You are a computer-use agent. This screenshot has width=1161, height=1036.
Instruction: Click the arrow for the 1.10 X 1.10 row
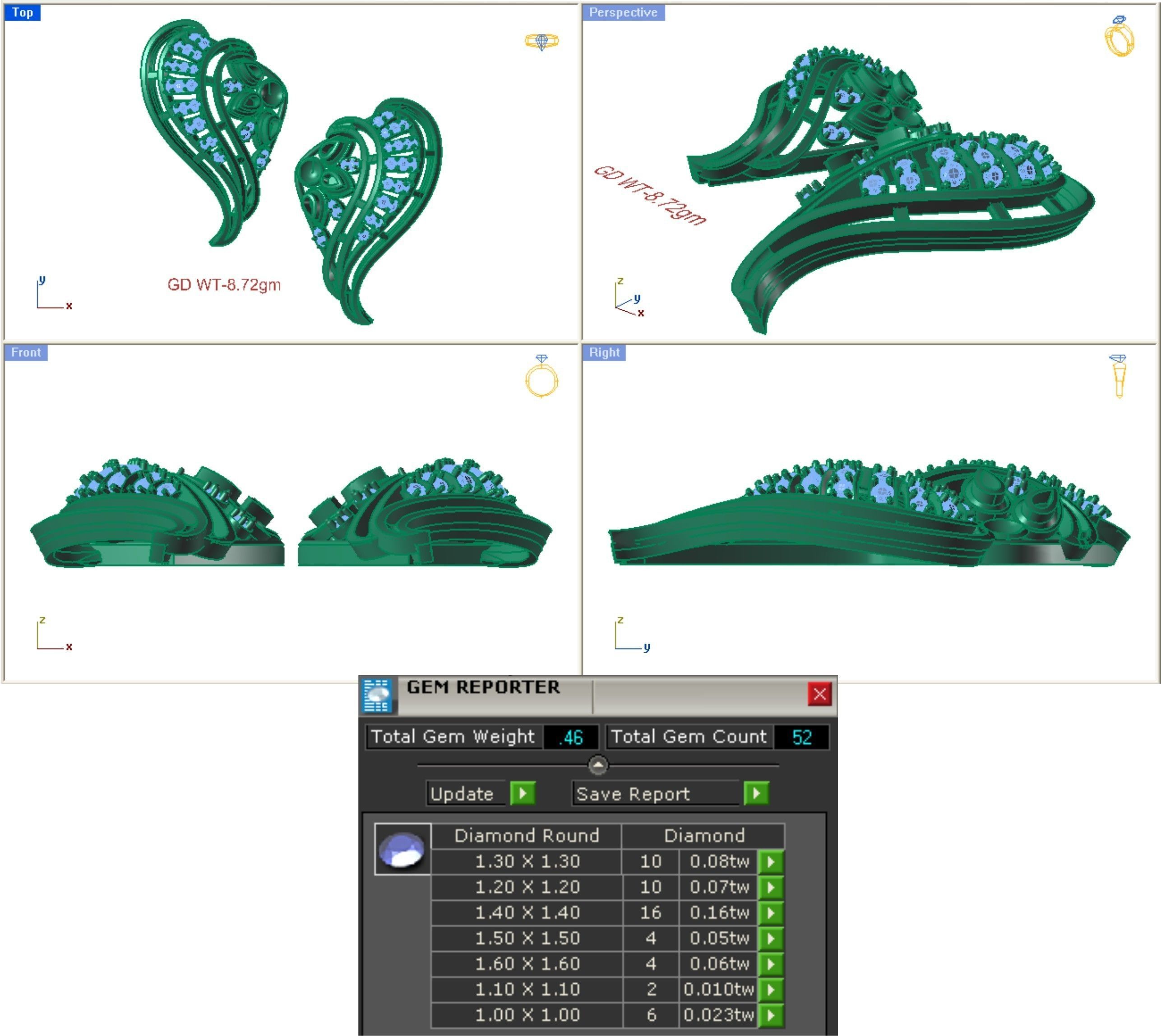[x=771, y=990]
